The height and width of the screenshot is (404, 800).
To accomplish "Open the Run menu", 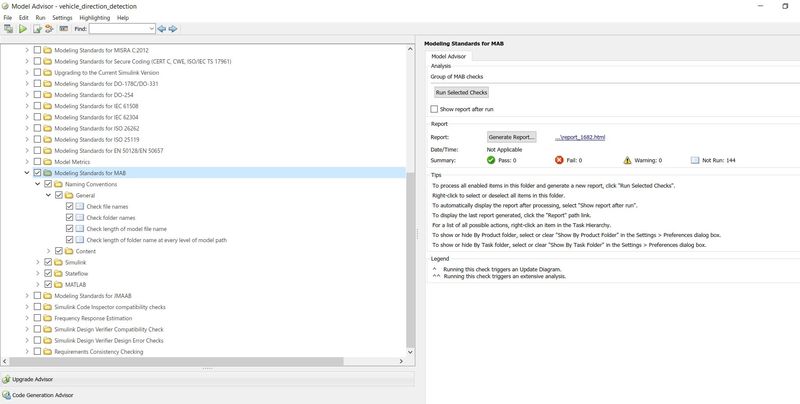I will tap(40, 17).
